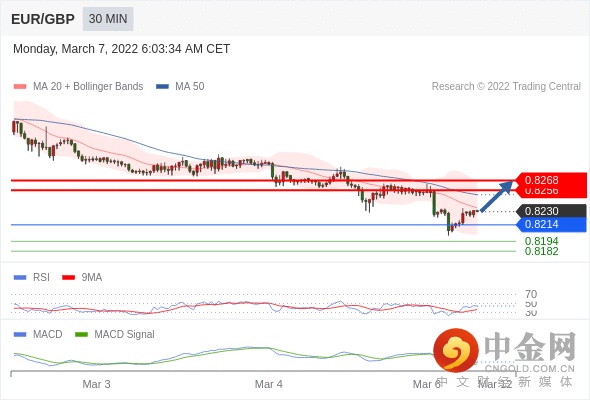Viewport: 590px width, 400px height.
Task: Click the MACD Signal legend label
Action: pos(125,335)
